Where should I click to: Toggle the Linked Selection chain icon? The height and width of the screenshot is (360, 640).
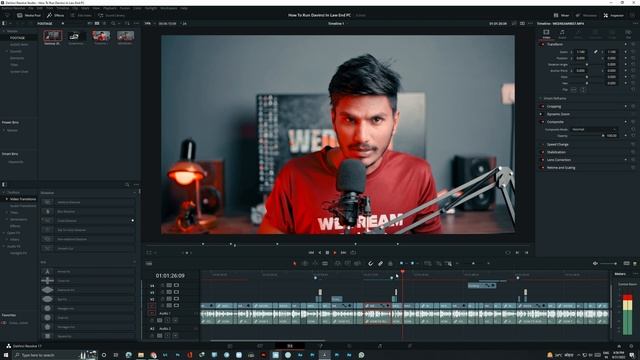(380, 264)
